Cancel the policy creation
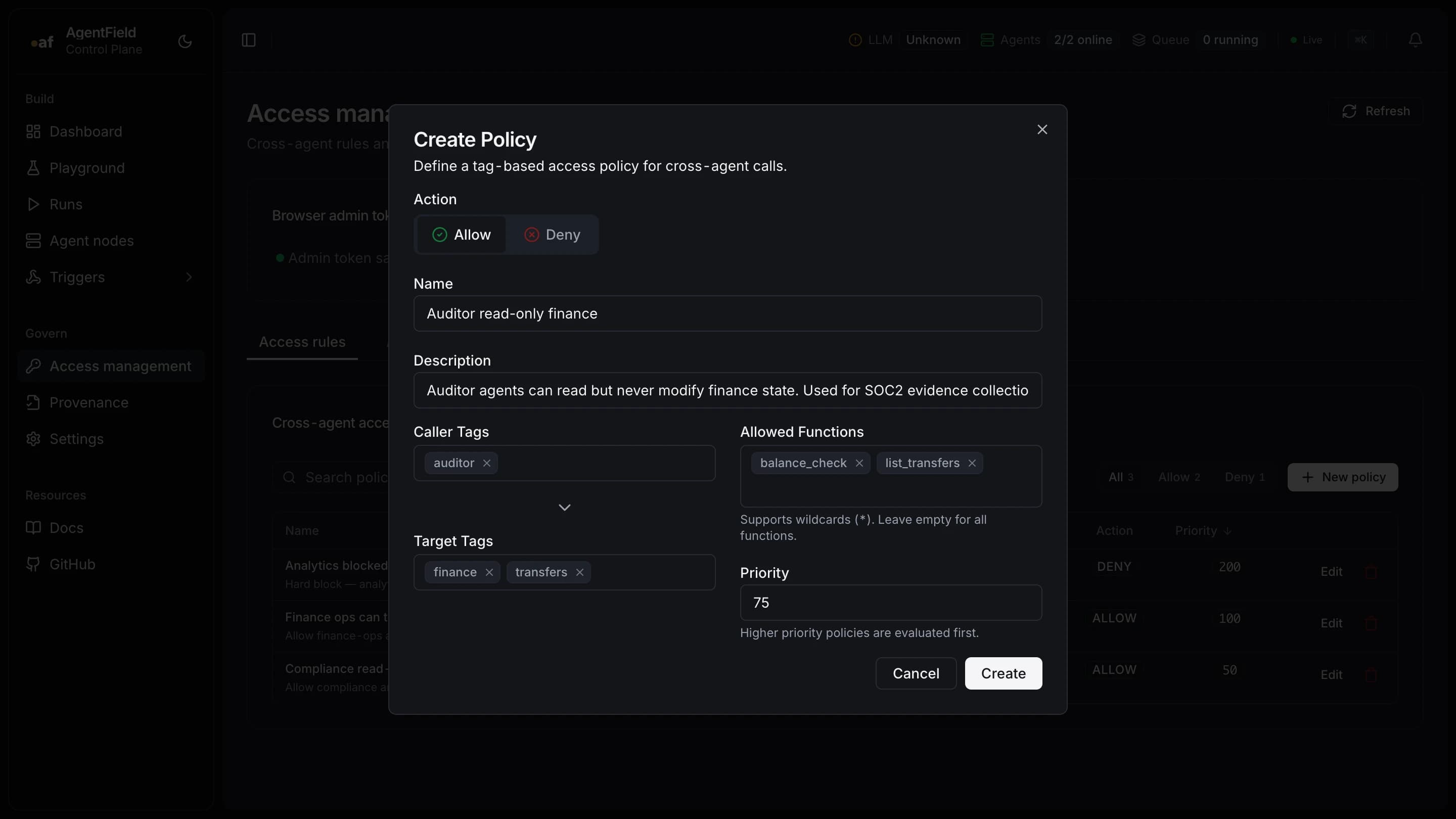Image resolution: width=1456 pixels, height=819 pixels. point(916,673)
